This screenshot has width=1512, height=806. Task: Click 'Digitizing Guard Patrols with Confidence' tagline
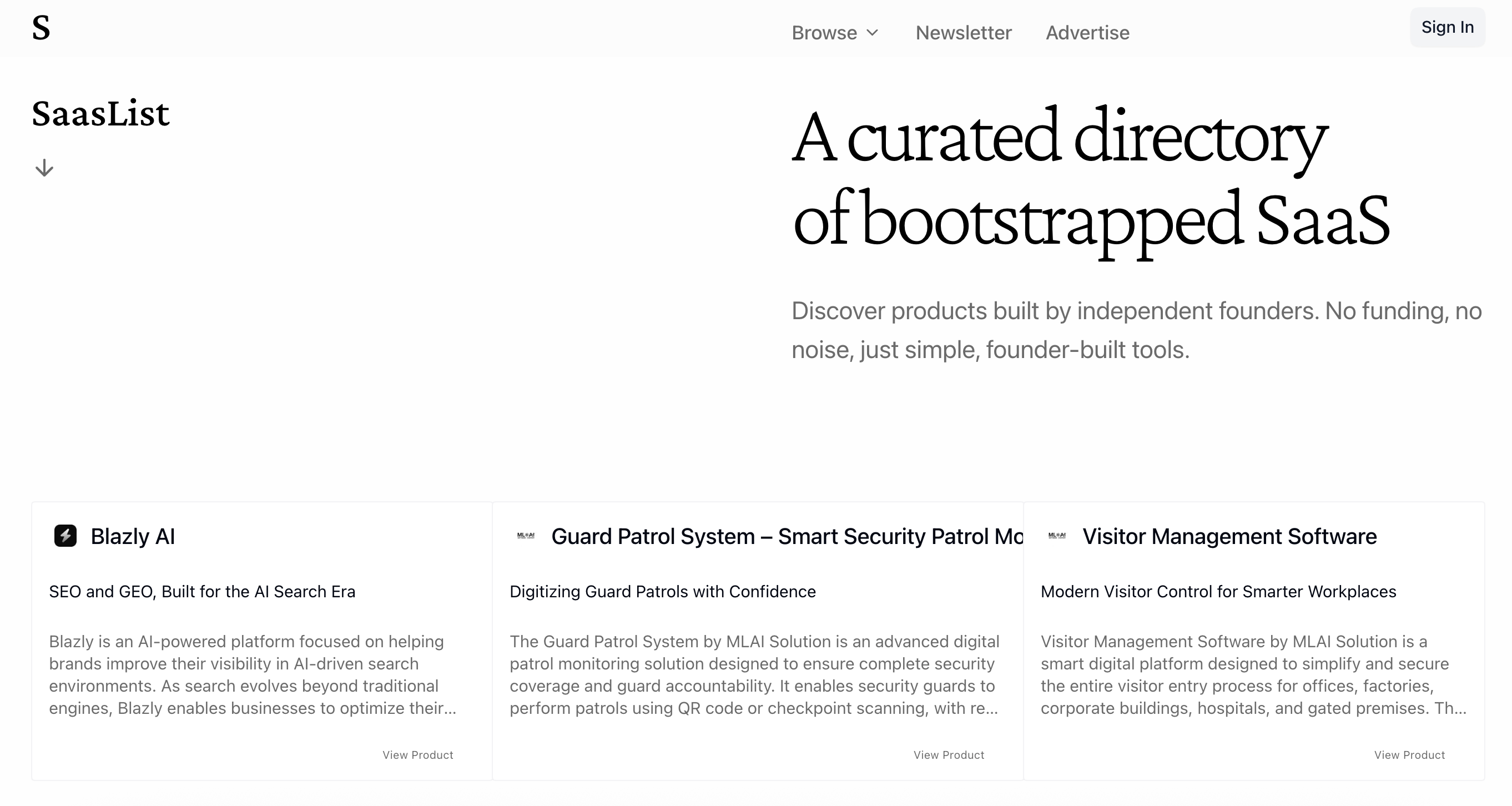[x=662, y=592]
